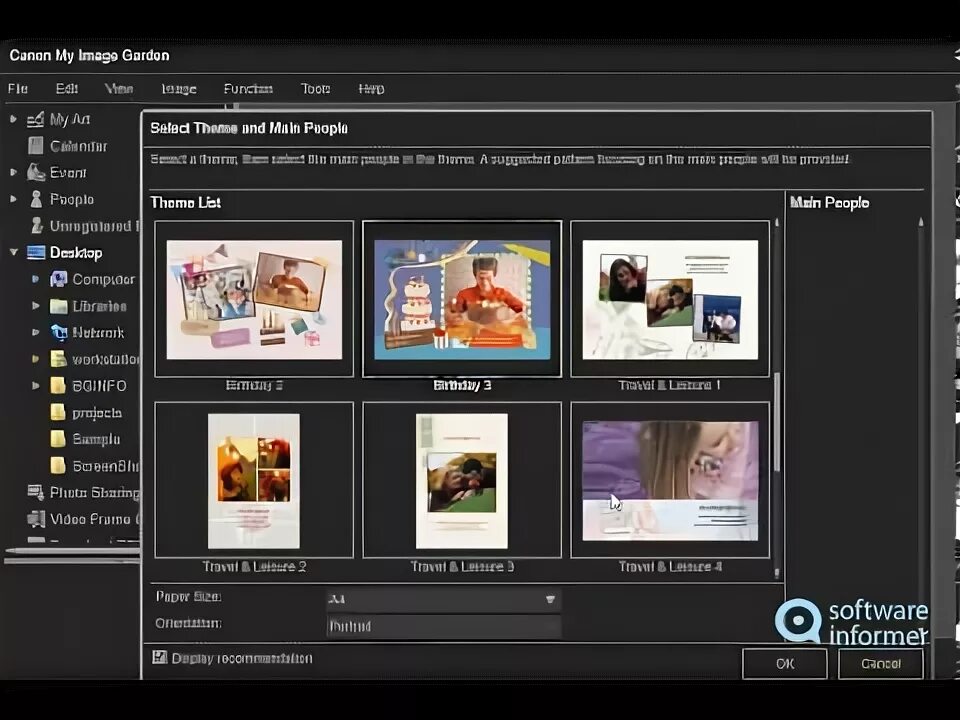This screenshot has width=960, height=720.
Task: Expand the Network tree node
Action: [36, 332]
